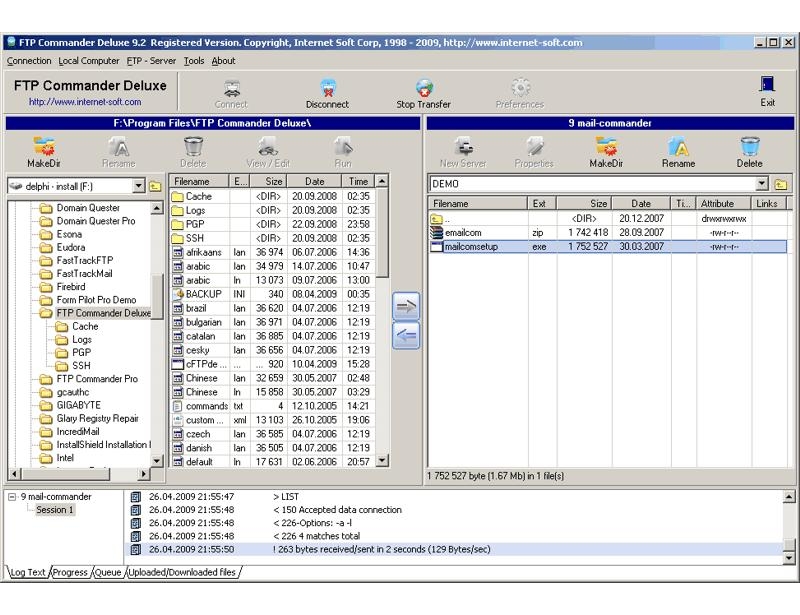Click the emailcom zip file icon
Viewport: 800px width, 615px height.
[x=436, y=233]
